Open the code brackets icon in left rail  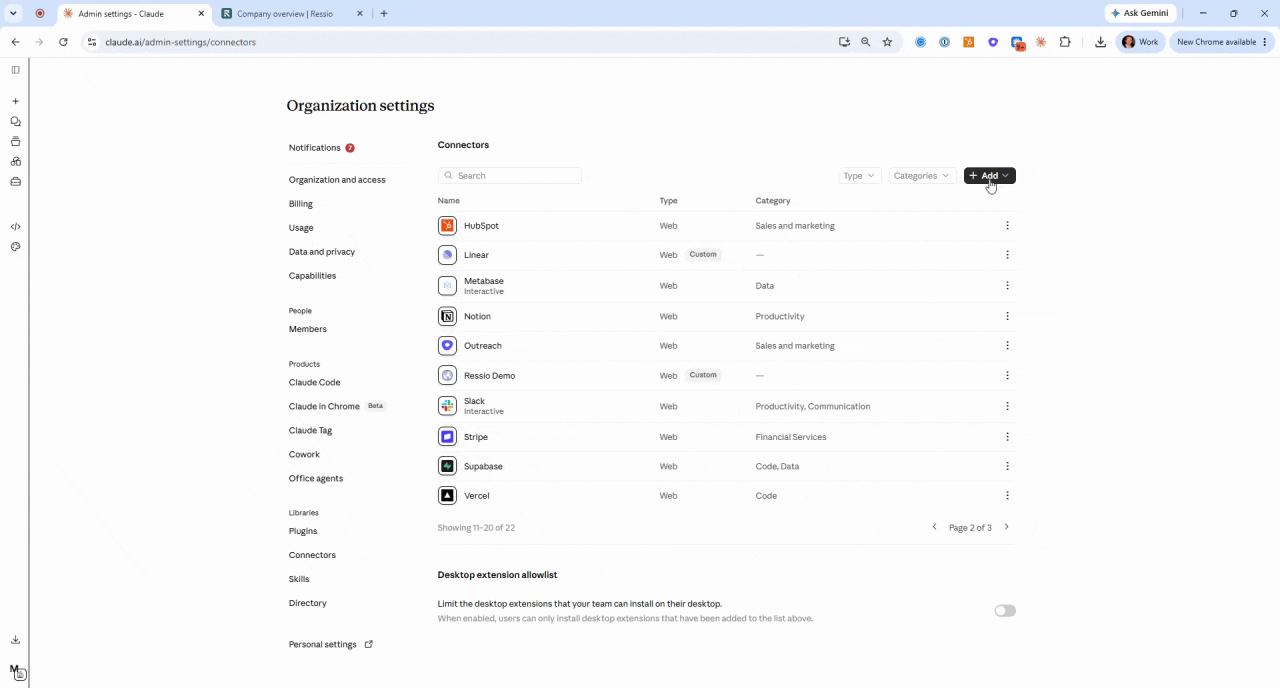15,227
